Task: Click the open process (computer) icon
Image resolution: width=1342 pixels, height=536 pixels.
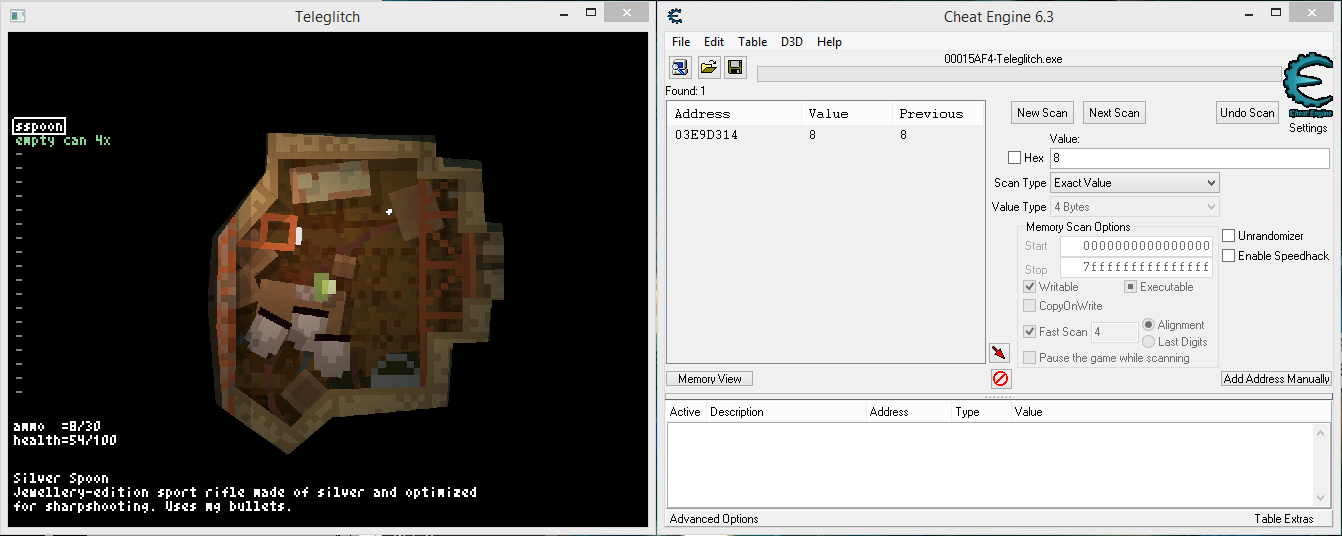Action: click(680, 67)
